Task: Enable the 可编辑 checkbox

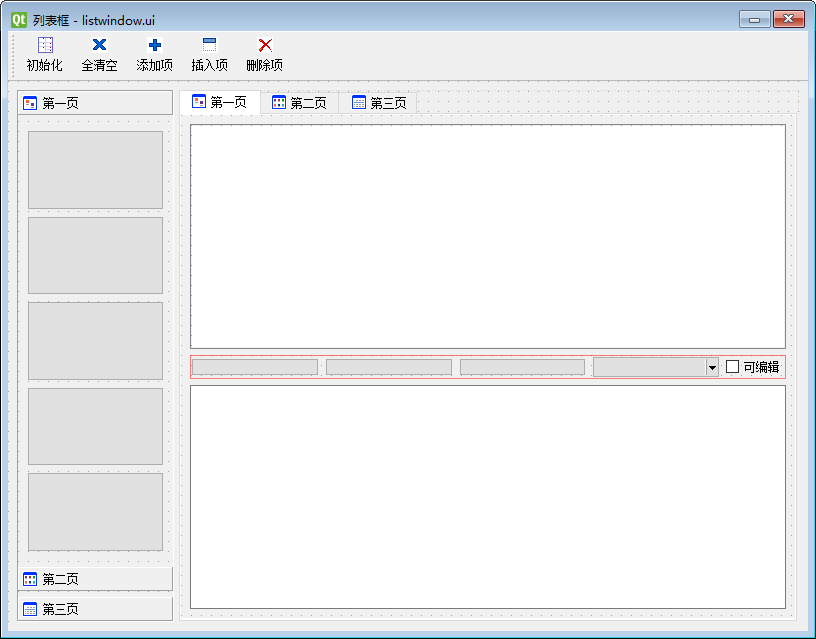Action: [732, 367]
